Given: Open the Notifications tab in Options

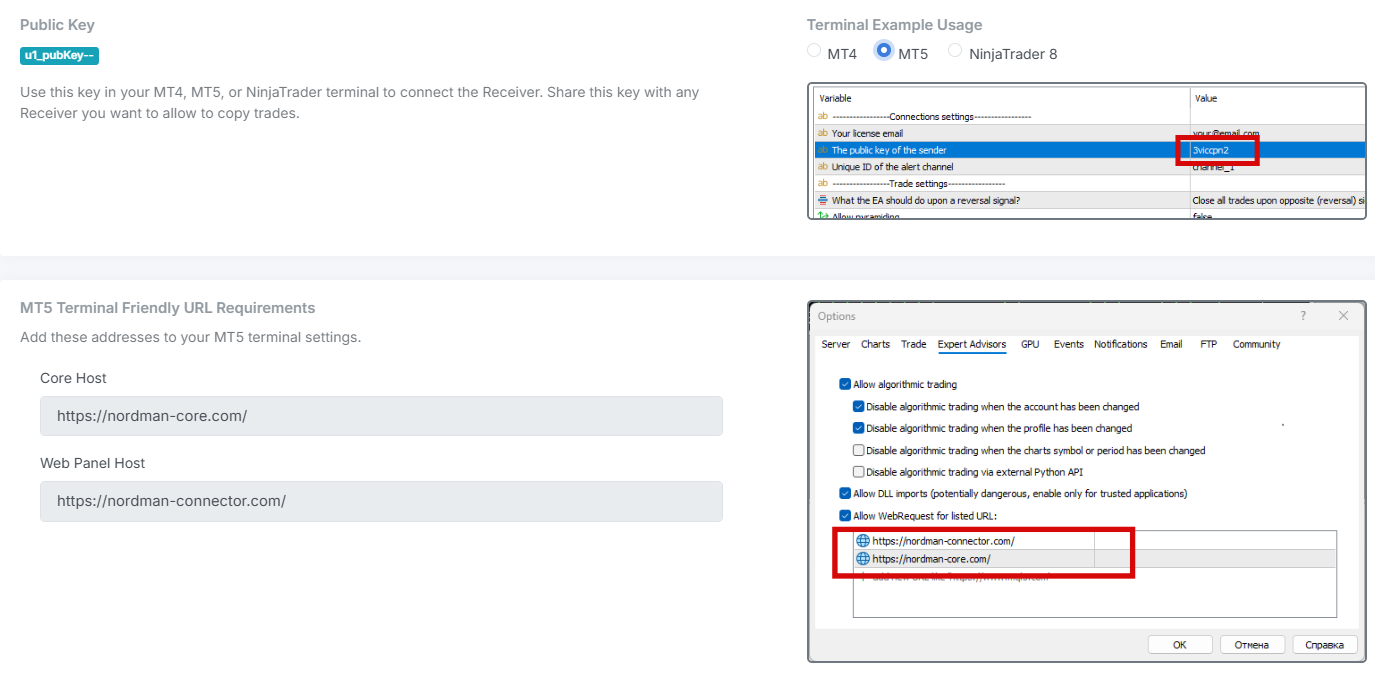Looking at the screenshot, I should 1121,344.
